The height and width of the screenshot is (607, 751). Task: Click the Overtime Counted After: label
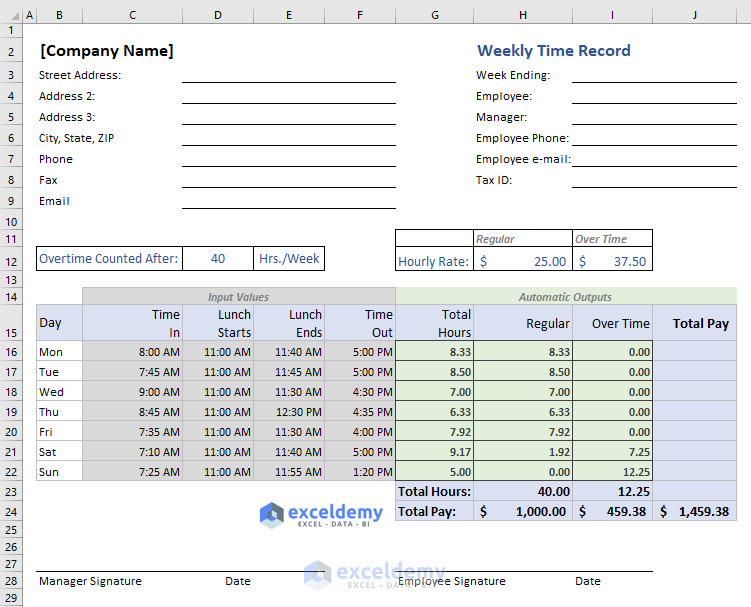click(x=109, y=259)
